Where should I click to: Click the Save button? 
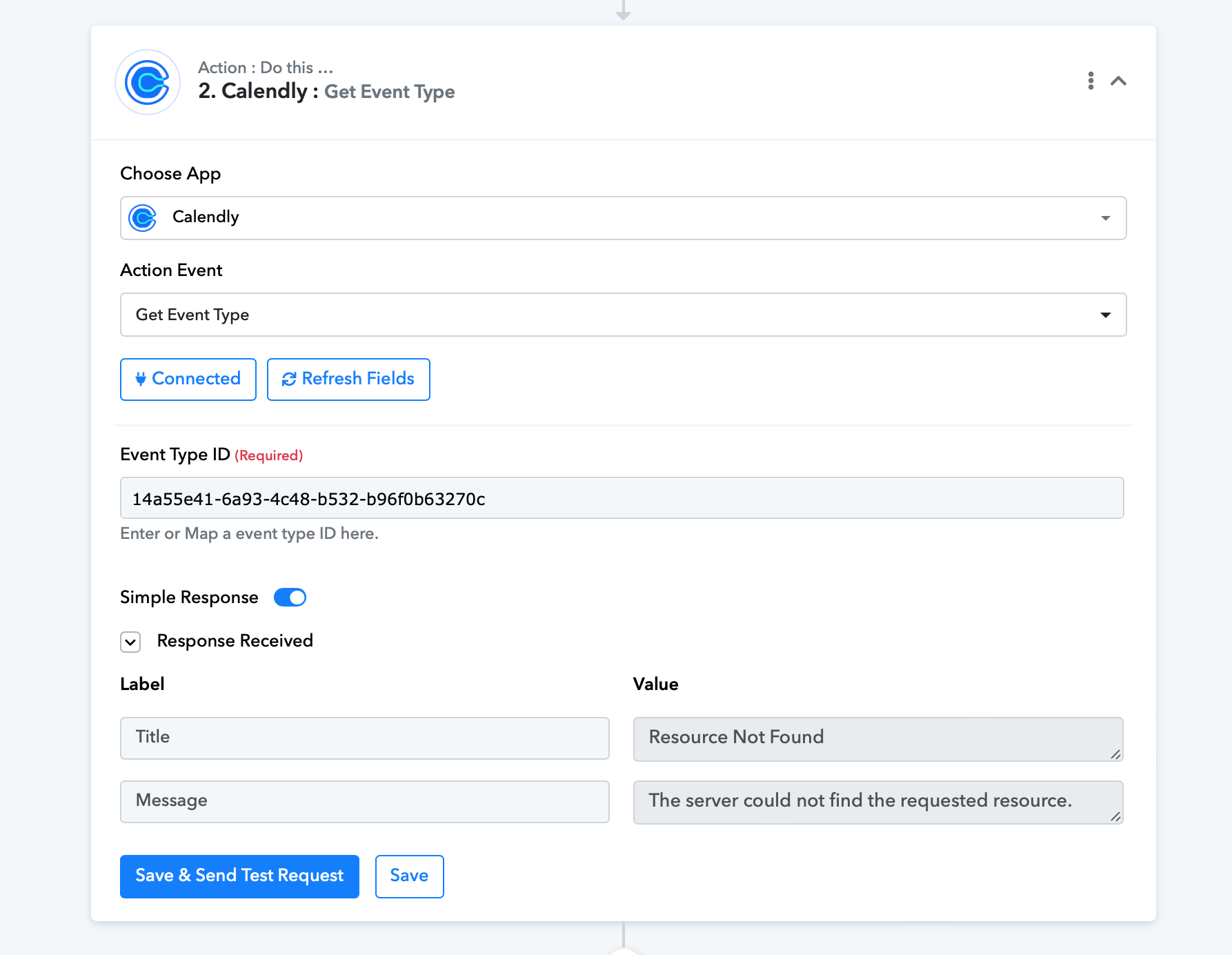pos(409,876)
